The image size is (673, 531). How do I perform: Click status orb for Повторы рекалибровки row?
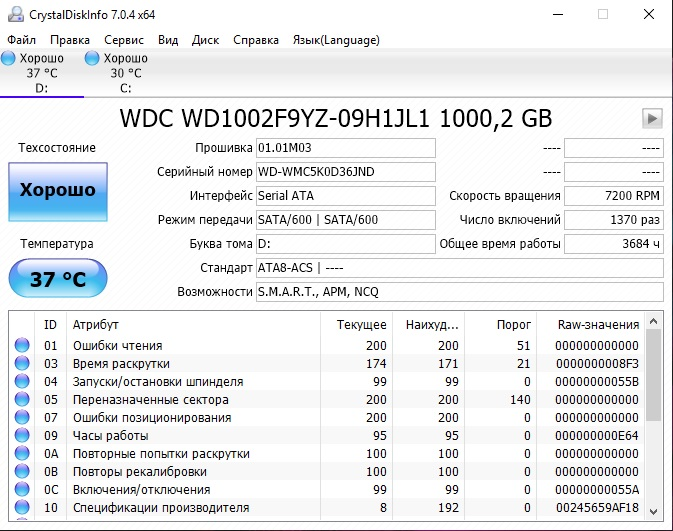click(x=22, y=471)
